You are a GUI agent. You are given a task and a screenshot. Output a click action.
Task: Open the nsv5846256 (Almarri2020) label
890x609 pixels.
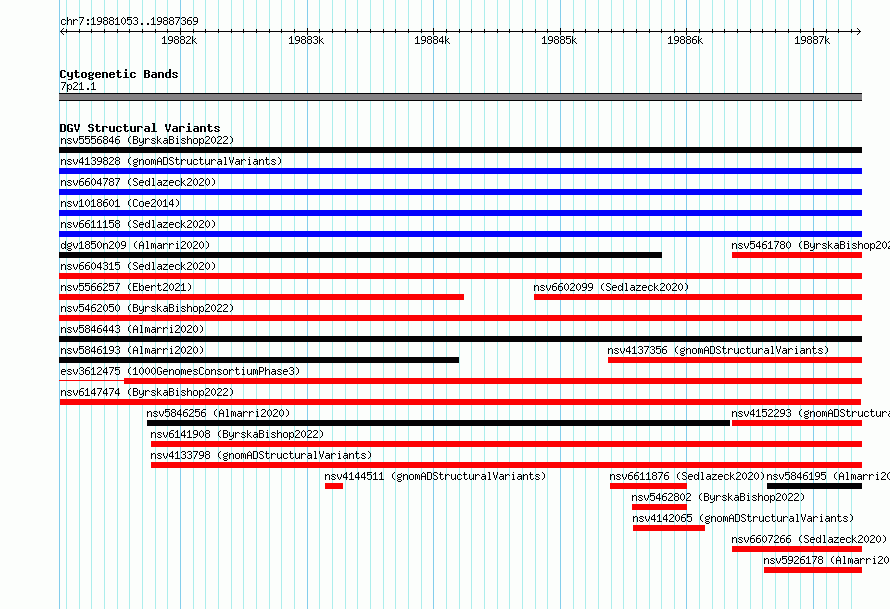pos(218,413)
